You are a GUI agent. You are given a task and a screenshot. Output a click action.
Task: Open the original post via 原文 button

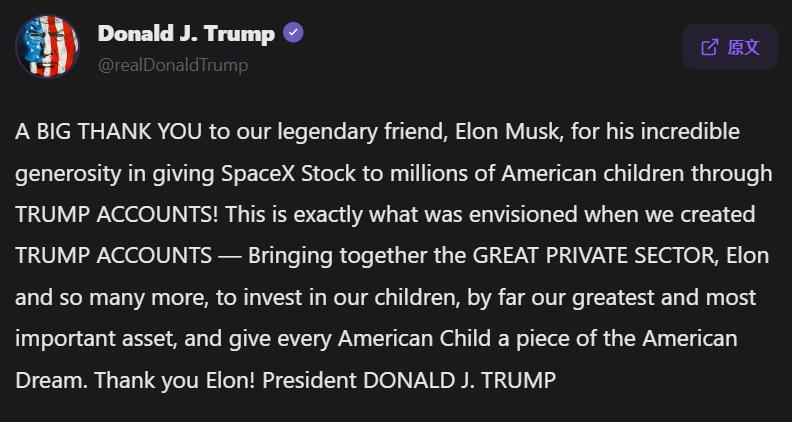tap(730, 47)
